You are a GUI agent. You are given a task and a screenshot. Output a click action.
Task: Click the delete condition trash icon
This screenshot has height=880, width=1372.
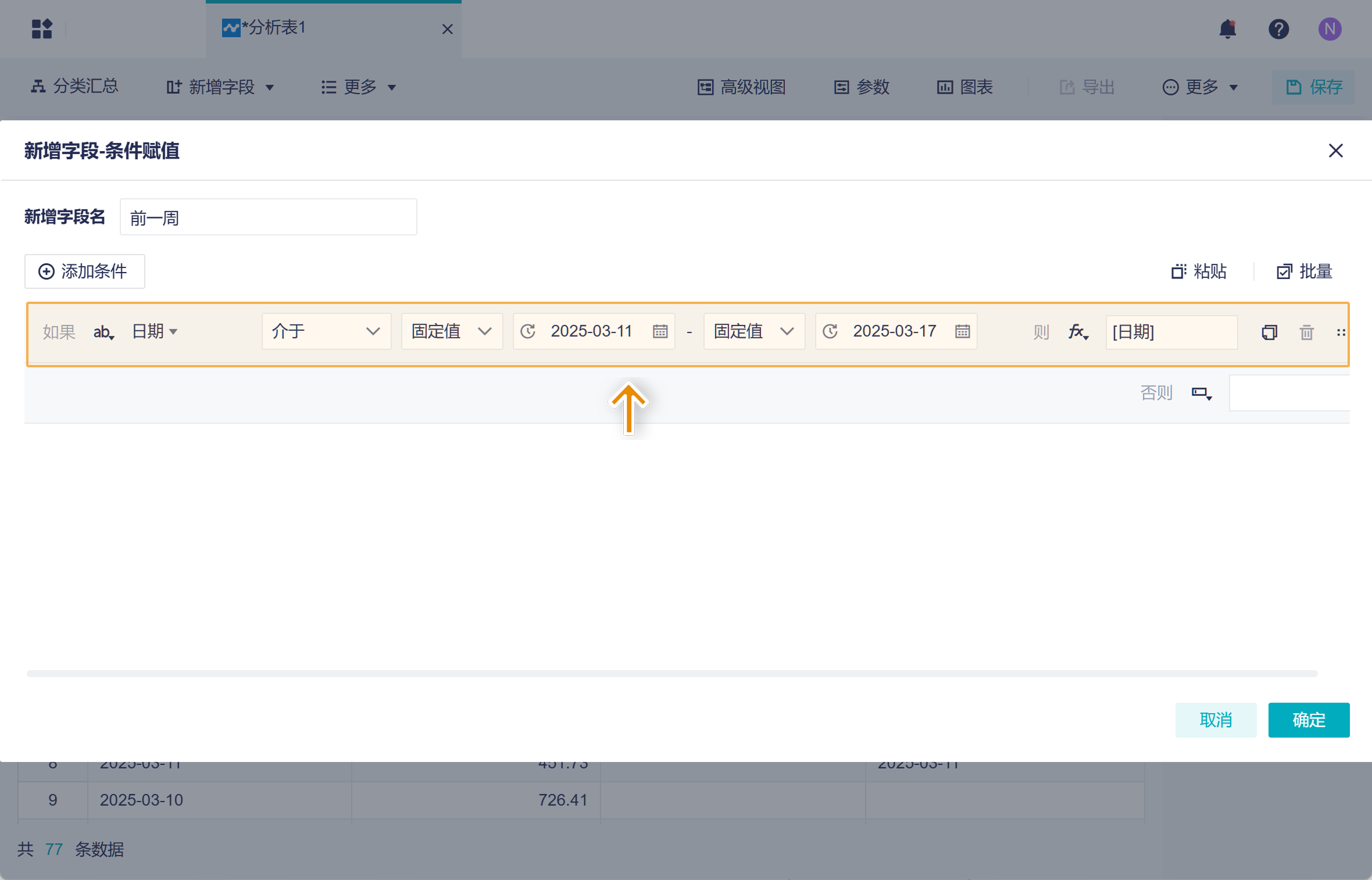1306,332
